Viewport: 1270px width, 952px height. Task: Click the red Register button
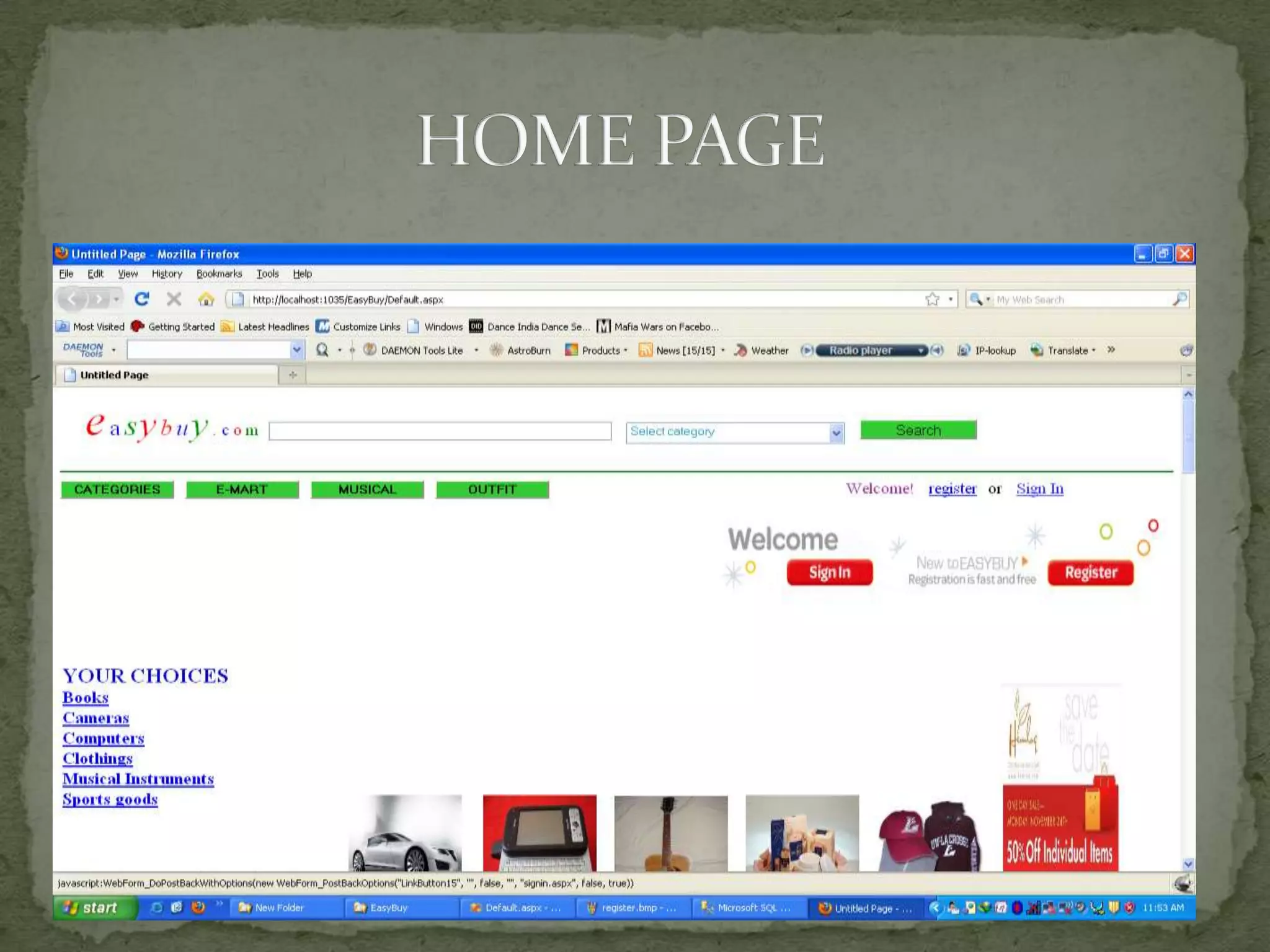1090,572
